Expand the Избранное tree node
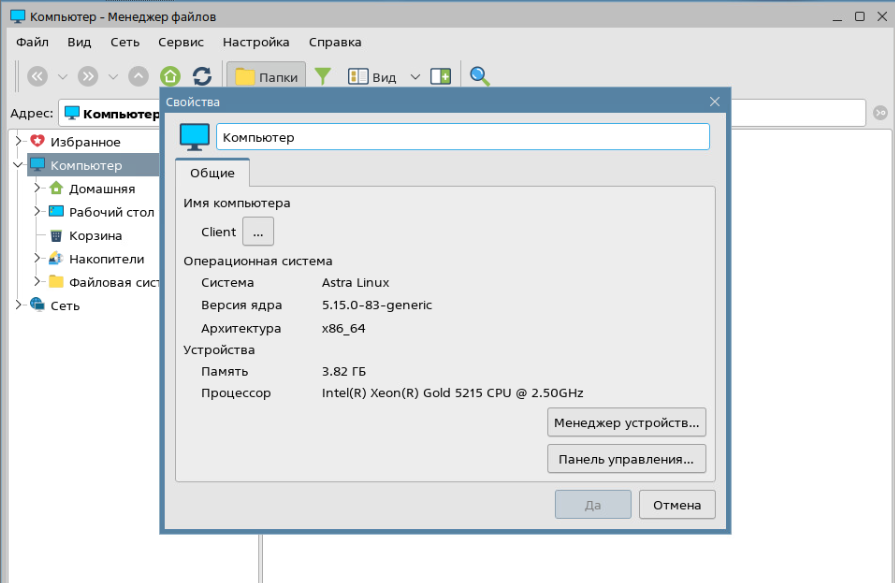 18,141
